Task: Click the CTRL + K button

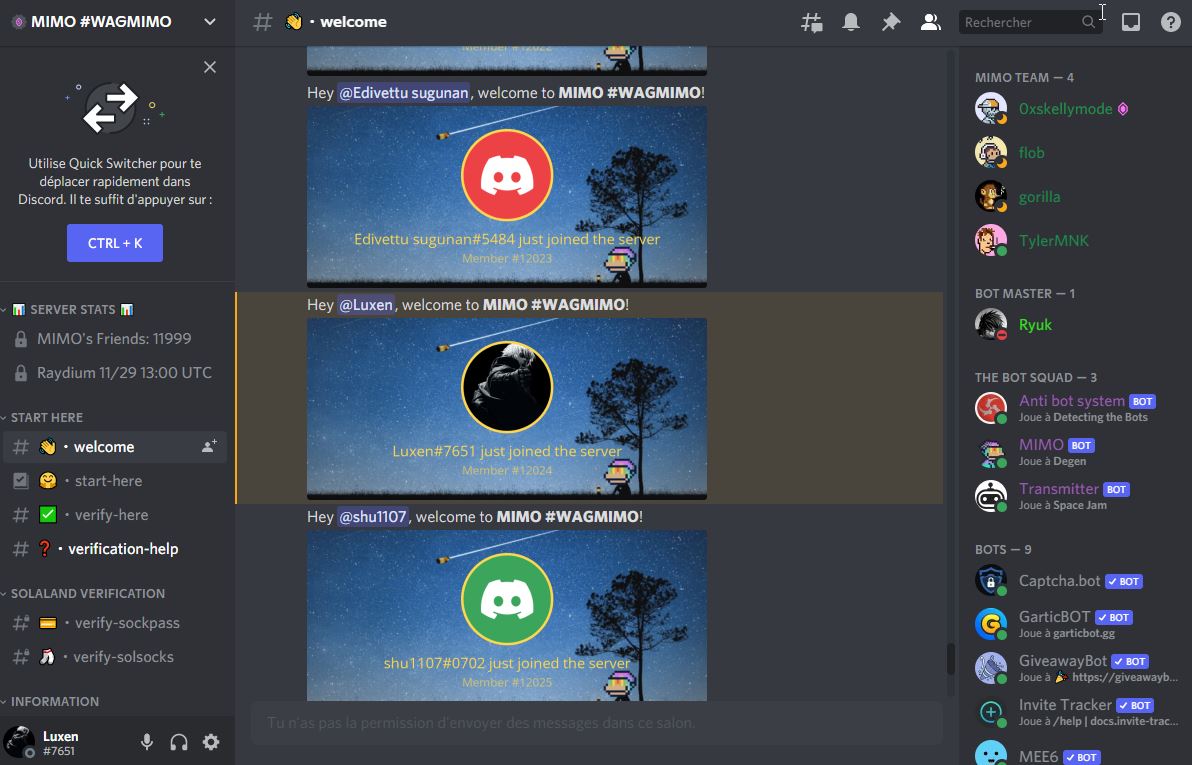Action: (x=115, y=243)
